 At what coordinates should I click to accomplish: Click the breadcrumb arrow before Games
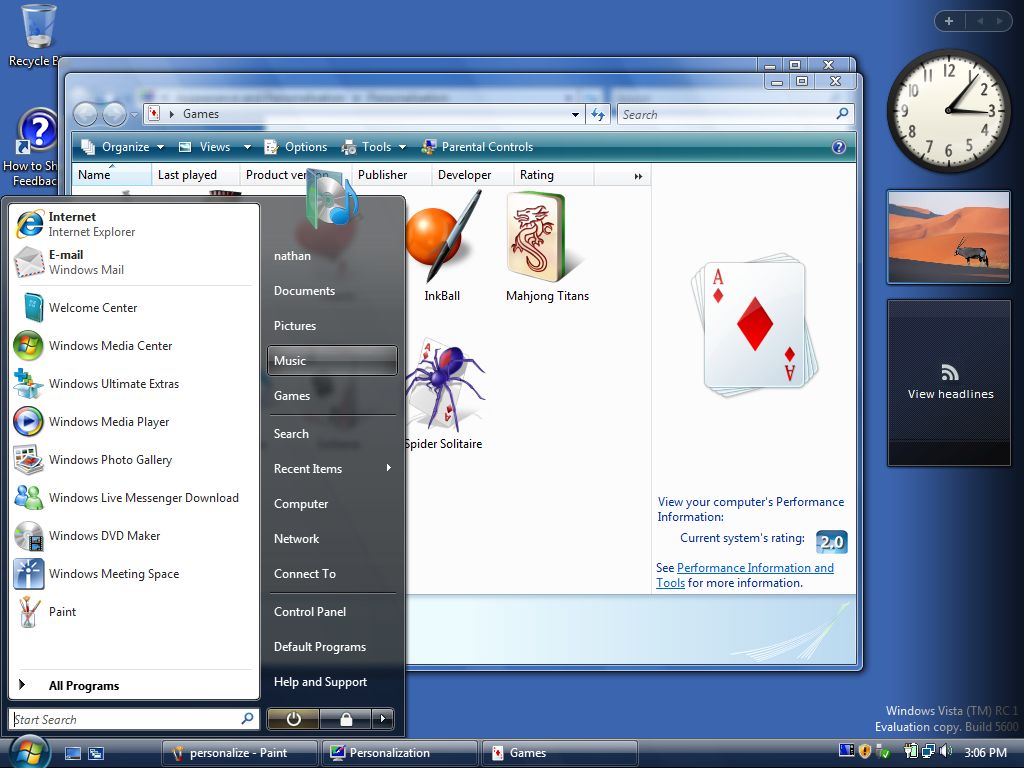pos(172,114)
